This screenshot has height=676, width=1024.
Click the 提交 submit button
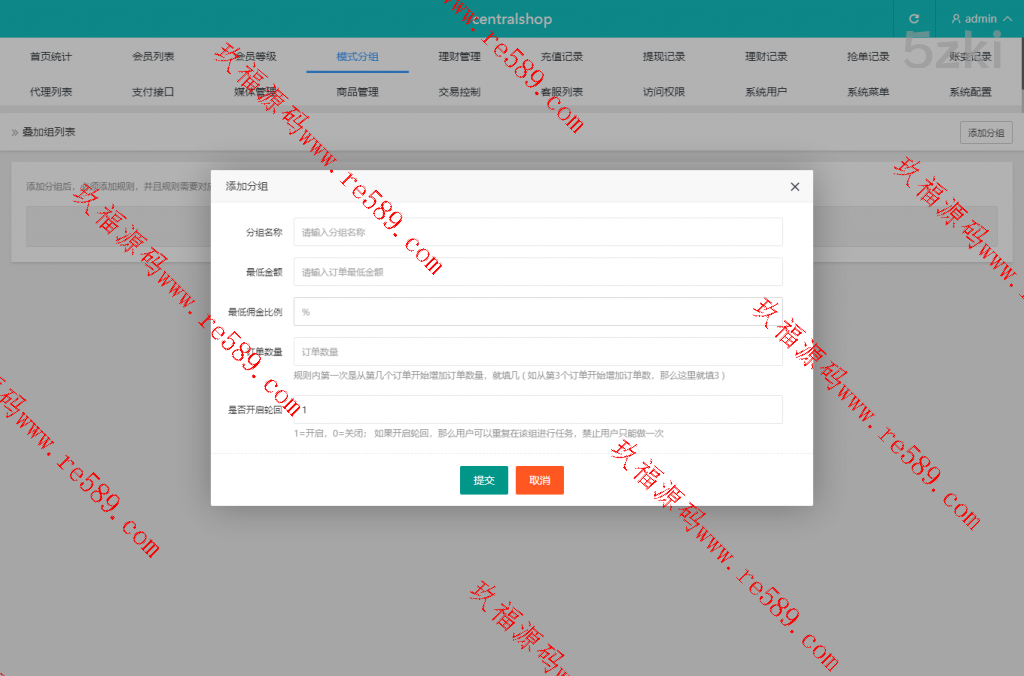[484, 480]
